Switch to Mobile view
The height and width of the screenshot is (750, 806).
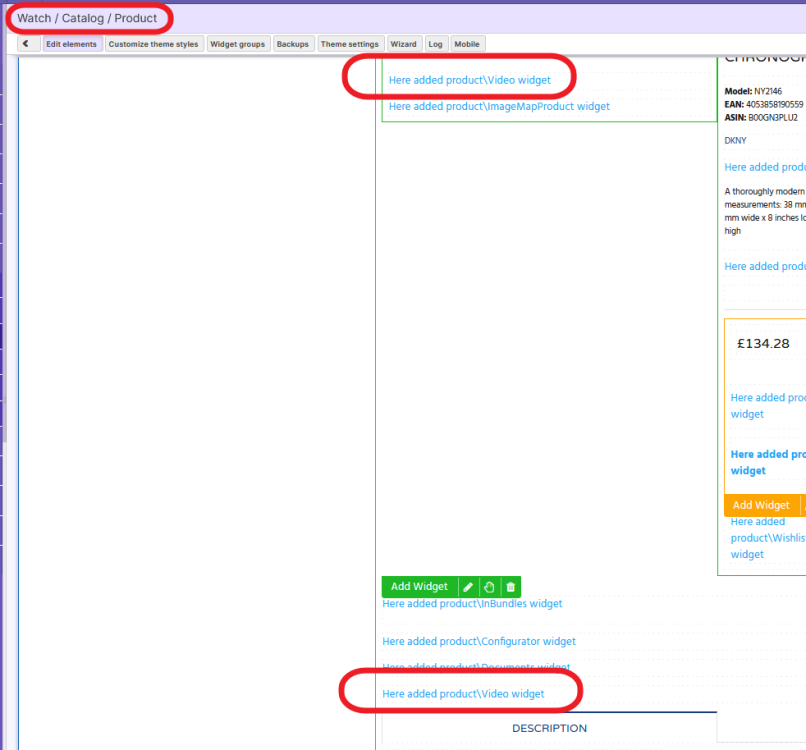coord(466,44)
